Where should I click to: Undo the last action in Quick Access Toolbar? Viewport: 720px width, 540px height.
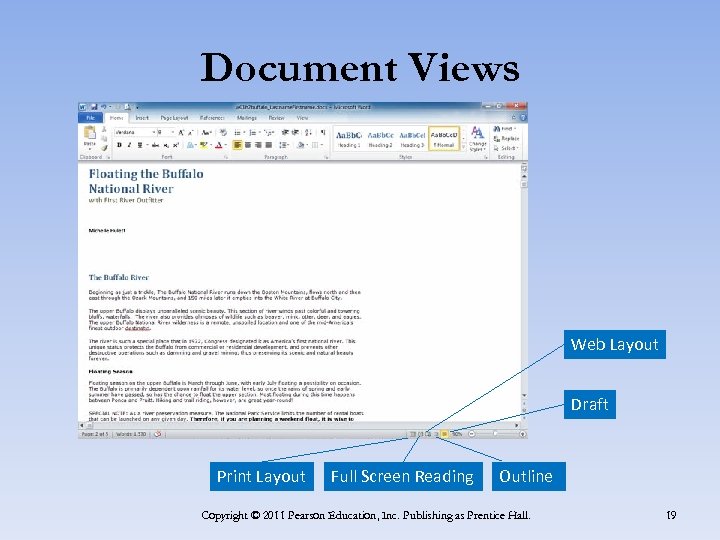click(x=104, y=107)
